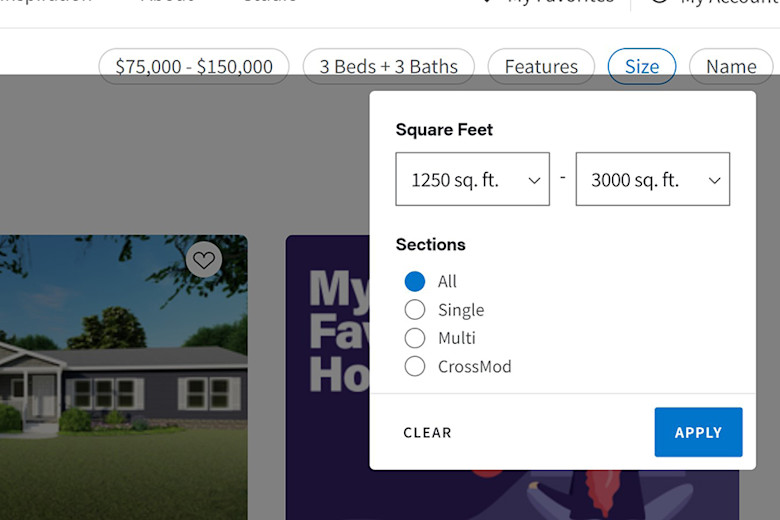Favorite the gray house listing with heart icon
Viewport: 780px width, 520px height.
coord(203,260)
